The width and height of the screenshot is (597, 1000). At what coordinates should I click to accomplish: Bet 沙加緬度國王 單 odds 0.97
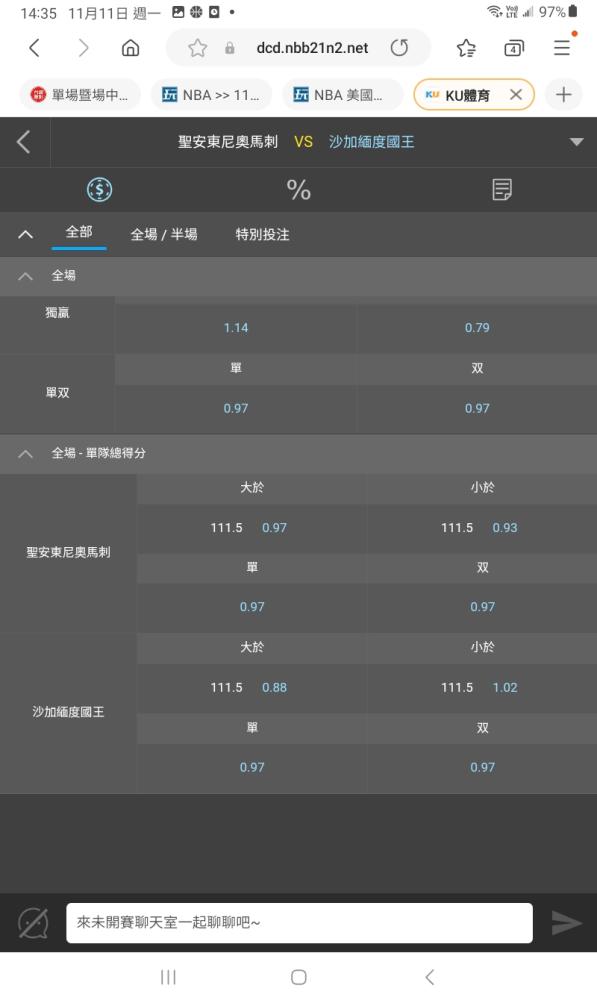[x=252, y=767]
